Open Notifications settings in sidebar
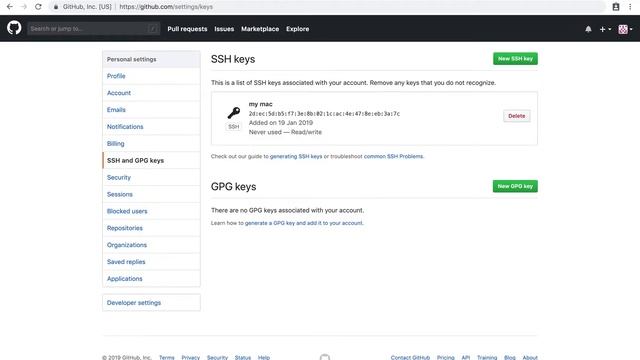The height and width of the screenshot is (360, 640). [x=151, y=127]
